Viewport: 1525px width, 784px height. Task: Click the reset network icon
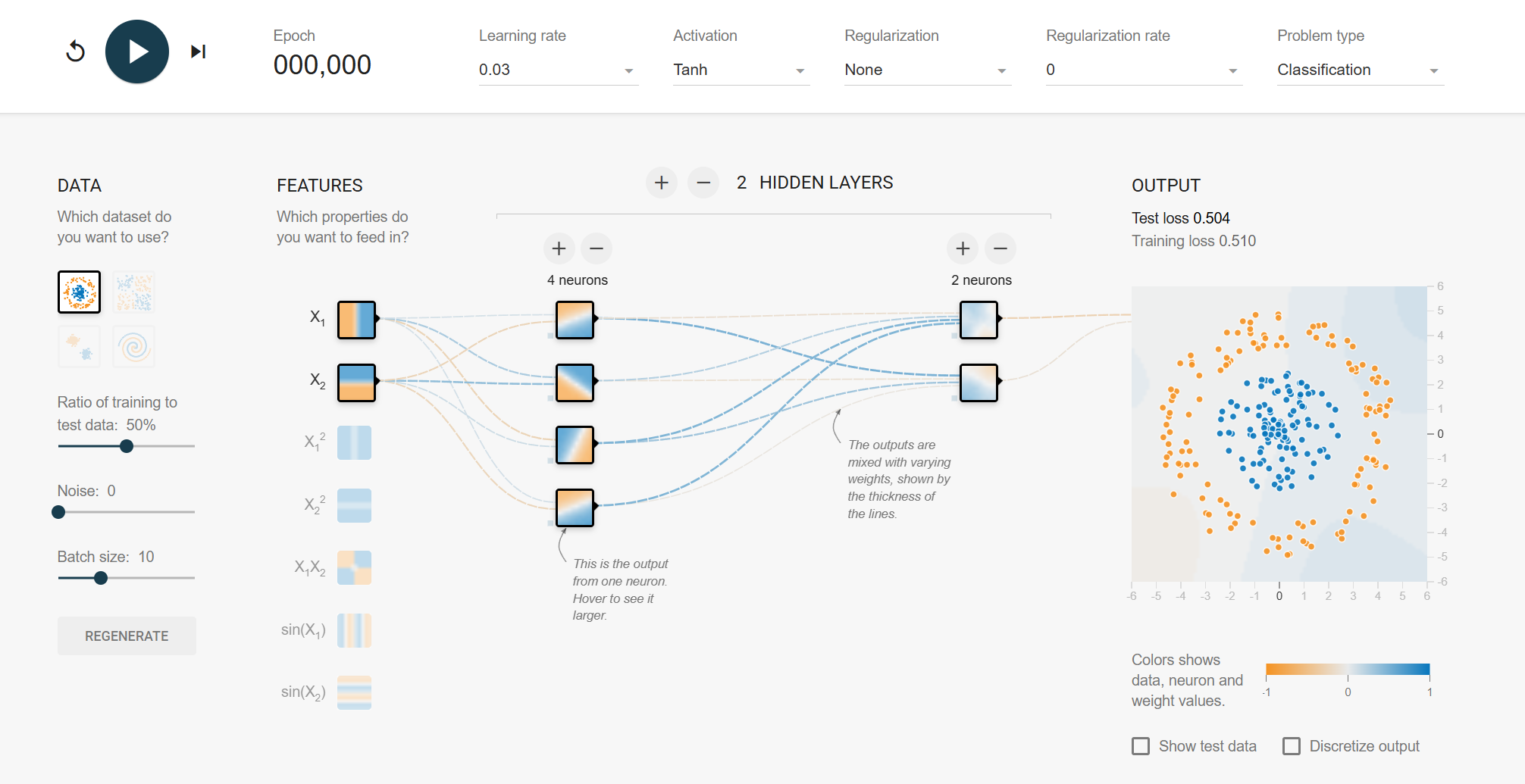tap(76, 52)
